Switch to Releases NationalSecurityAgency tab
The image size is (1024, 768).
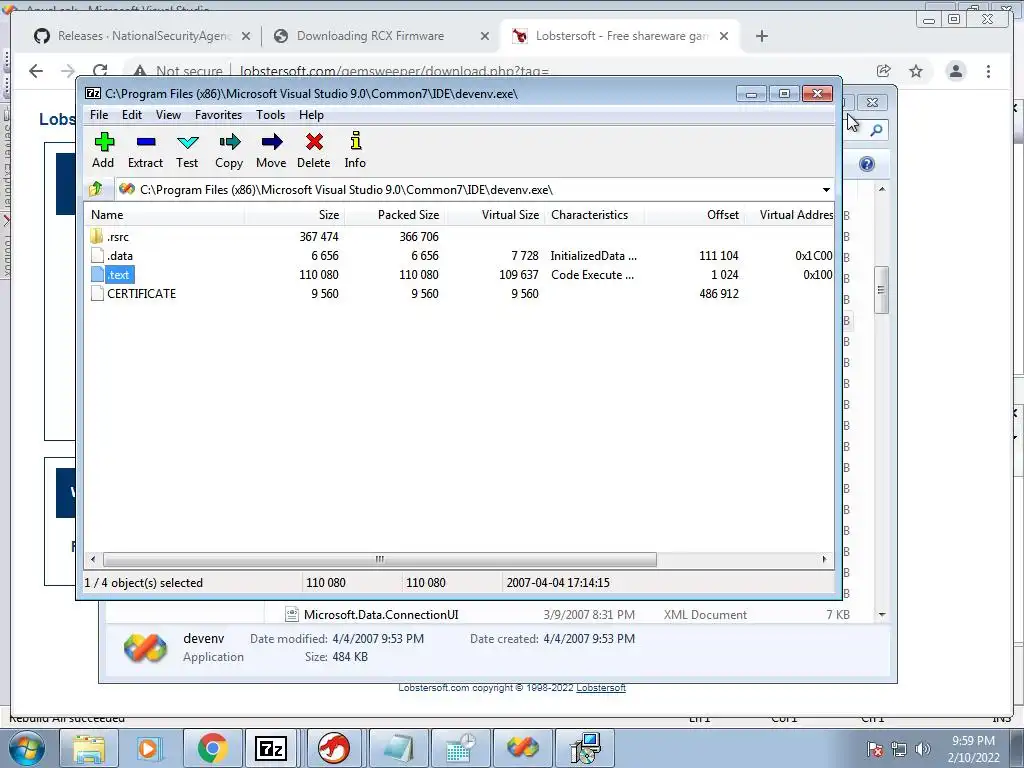(x=143, y=36)
